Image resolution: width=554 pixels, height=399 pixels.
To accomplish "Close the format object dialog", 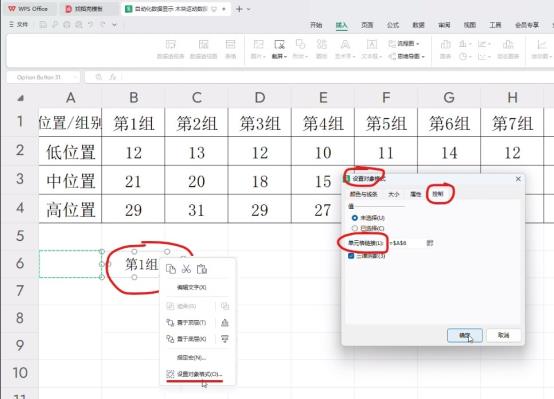I will 518,179.
